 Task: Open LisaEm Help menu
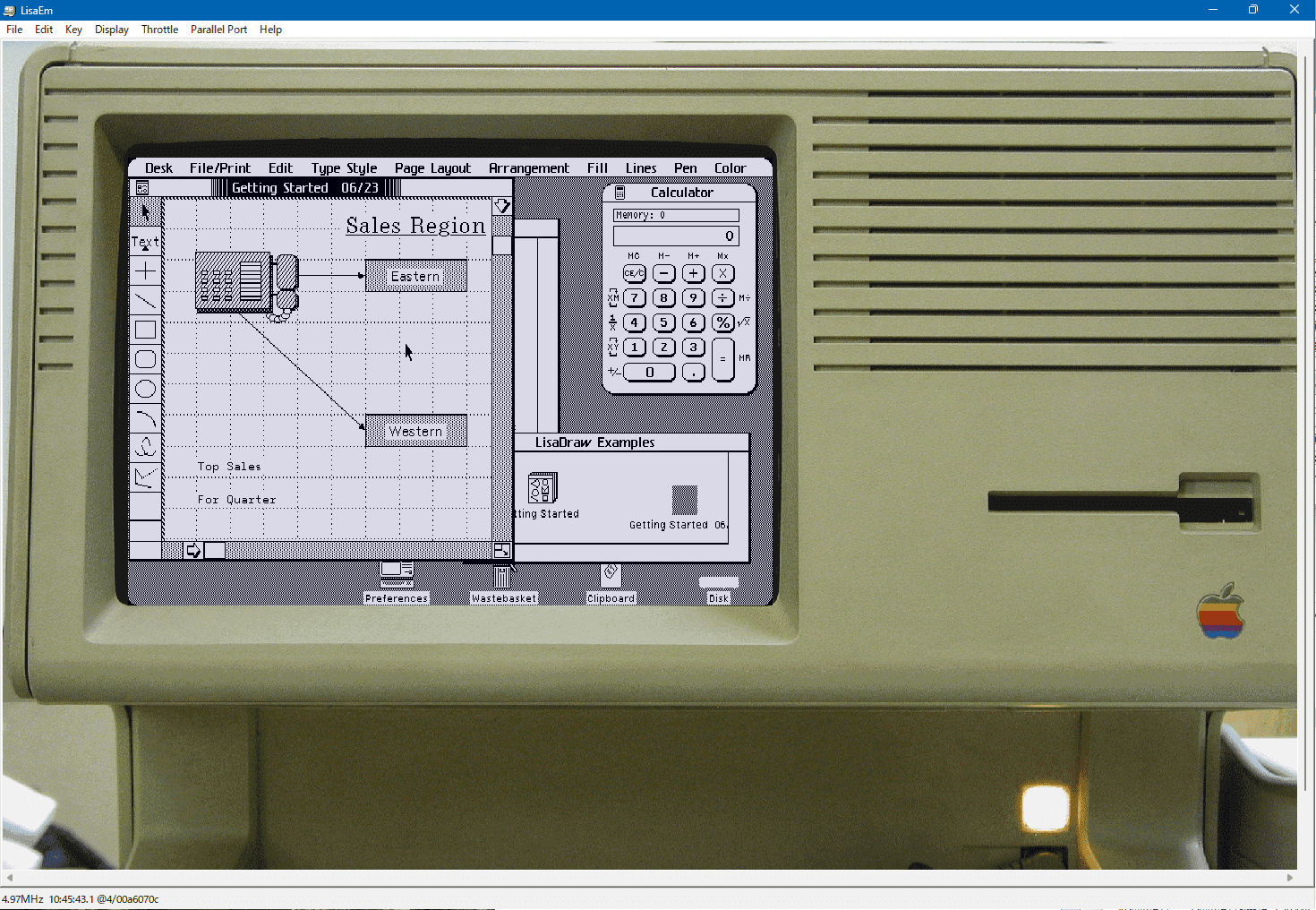pyautogui.click(x=270, y=30)
